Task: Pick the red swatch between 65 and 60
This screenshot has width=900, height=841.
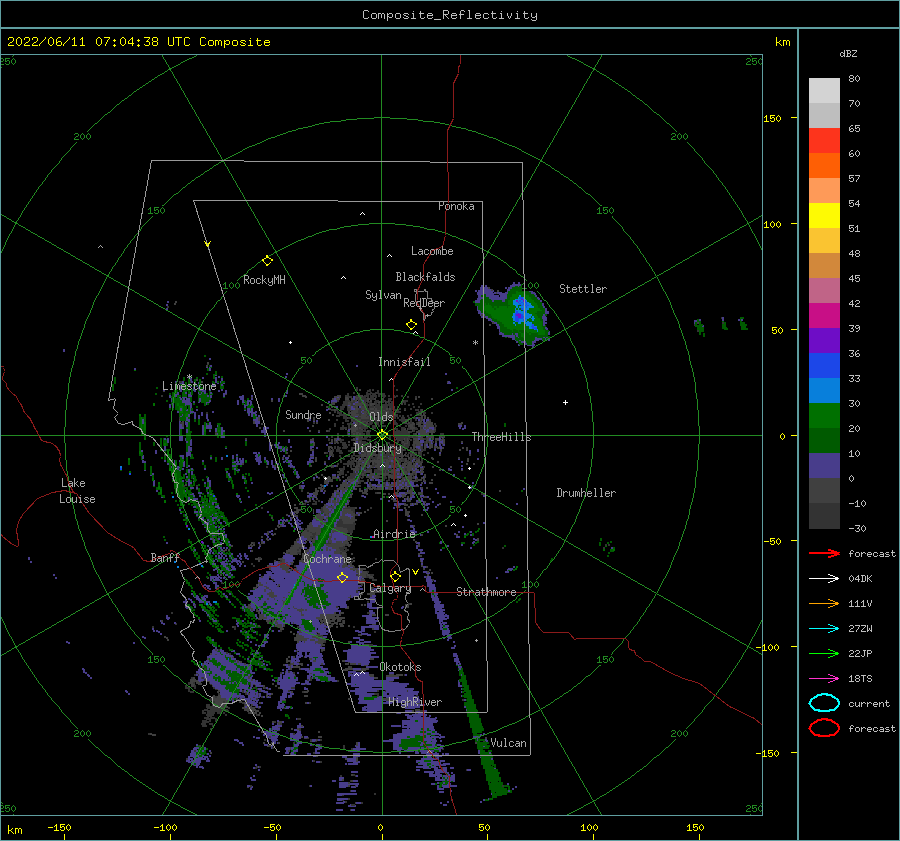Action: (x=824, y=141)
